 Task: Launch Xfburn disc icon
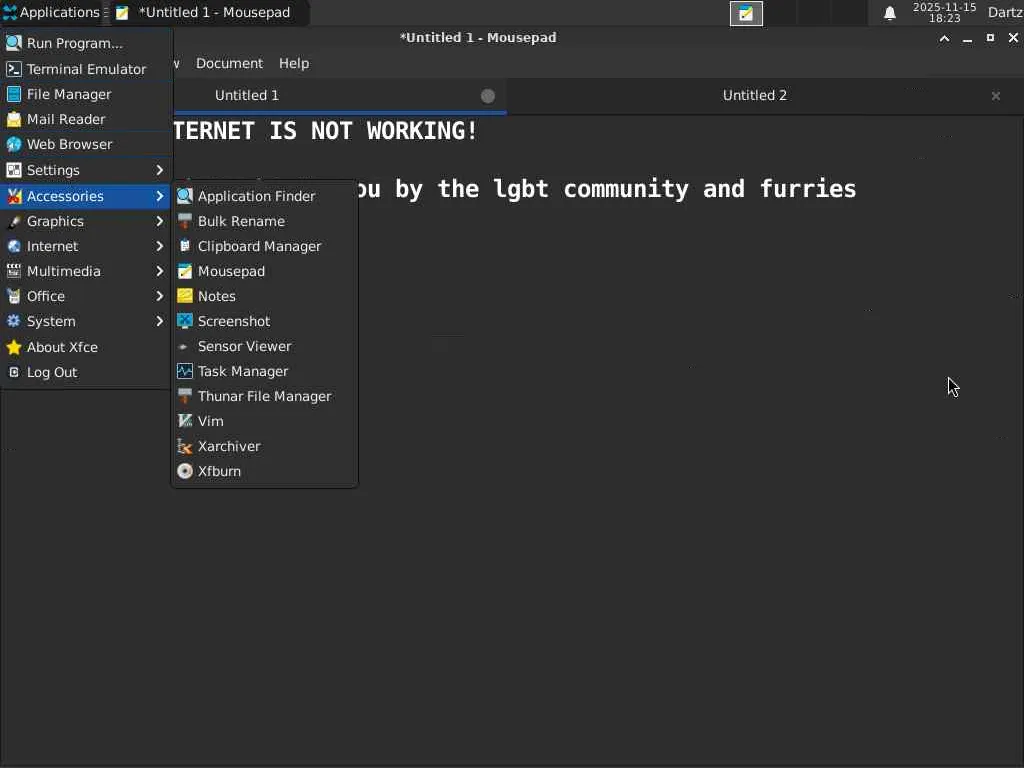[x=185, y=472]
